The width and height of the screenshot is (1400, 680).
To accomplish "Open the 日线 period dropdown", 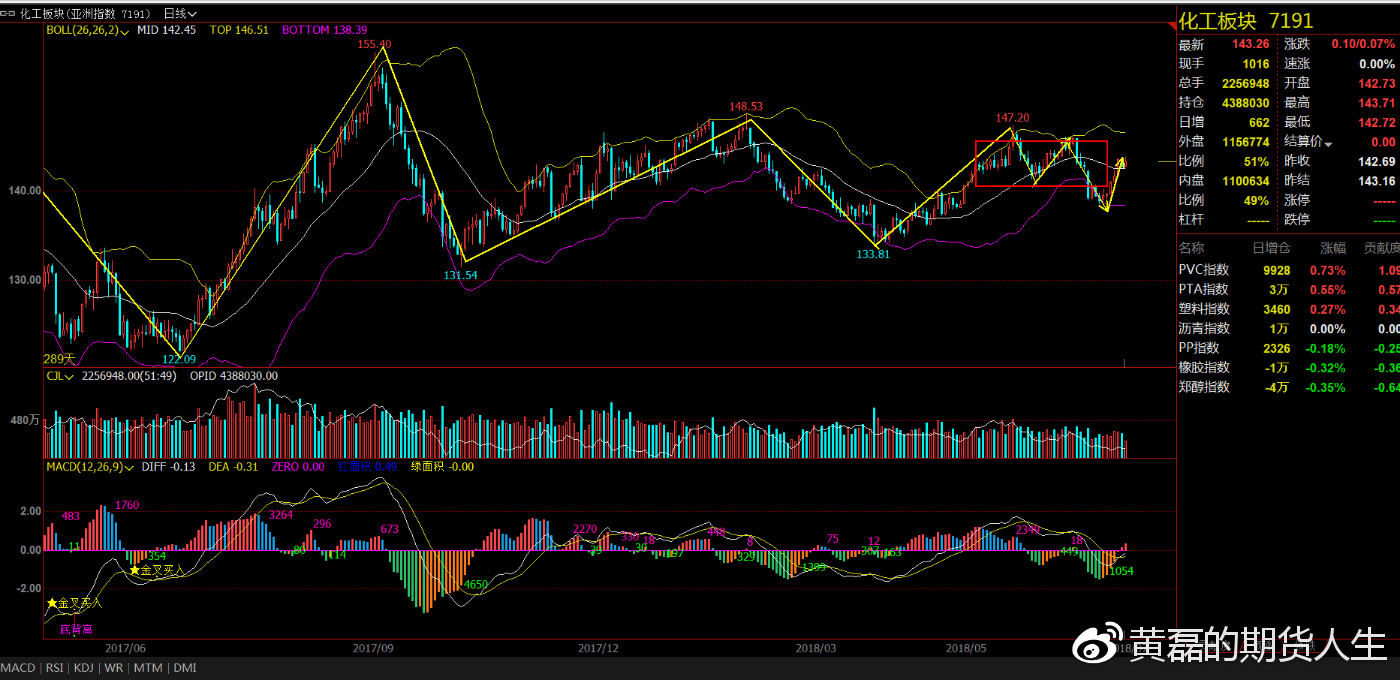I will point(180,13).
